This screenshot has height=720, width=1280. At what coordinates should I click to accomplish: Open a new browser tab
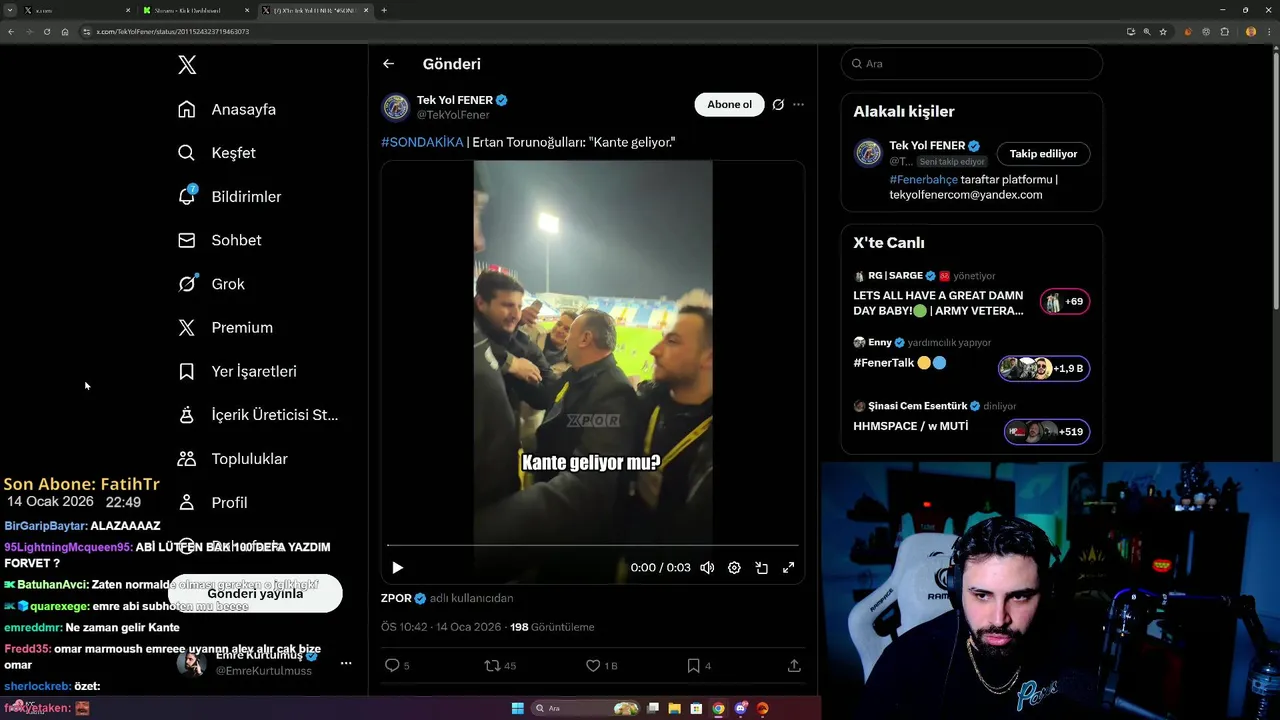(384, 10)
